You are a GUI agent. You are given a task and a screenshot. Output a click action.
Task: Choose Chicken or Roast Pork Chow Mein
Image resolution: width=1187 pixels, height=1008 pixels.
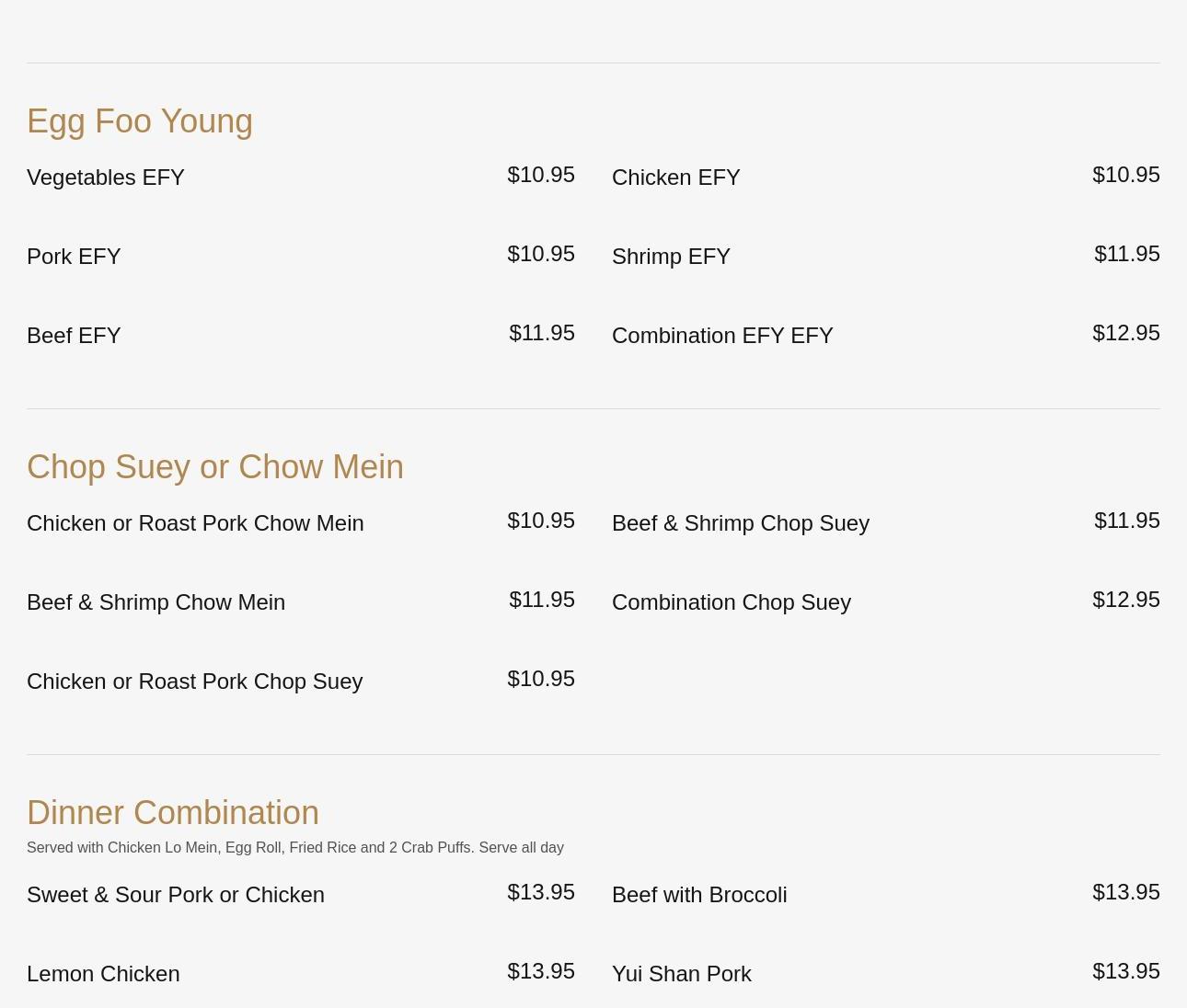(195, 523)
